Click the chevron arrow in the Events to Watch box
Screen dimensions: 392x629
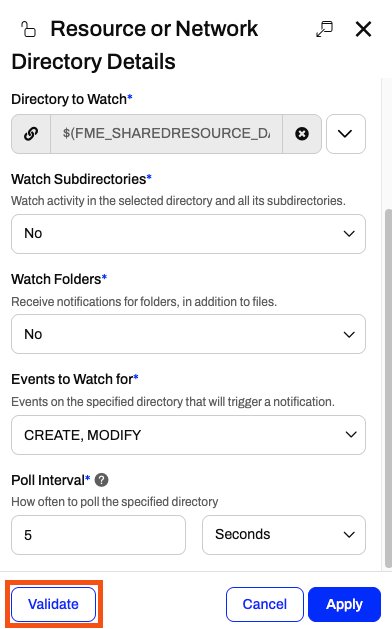[351, 435]
